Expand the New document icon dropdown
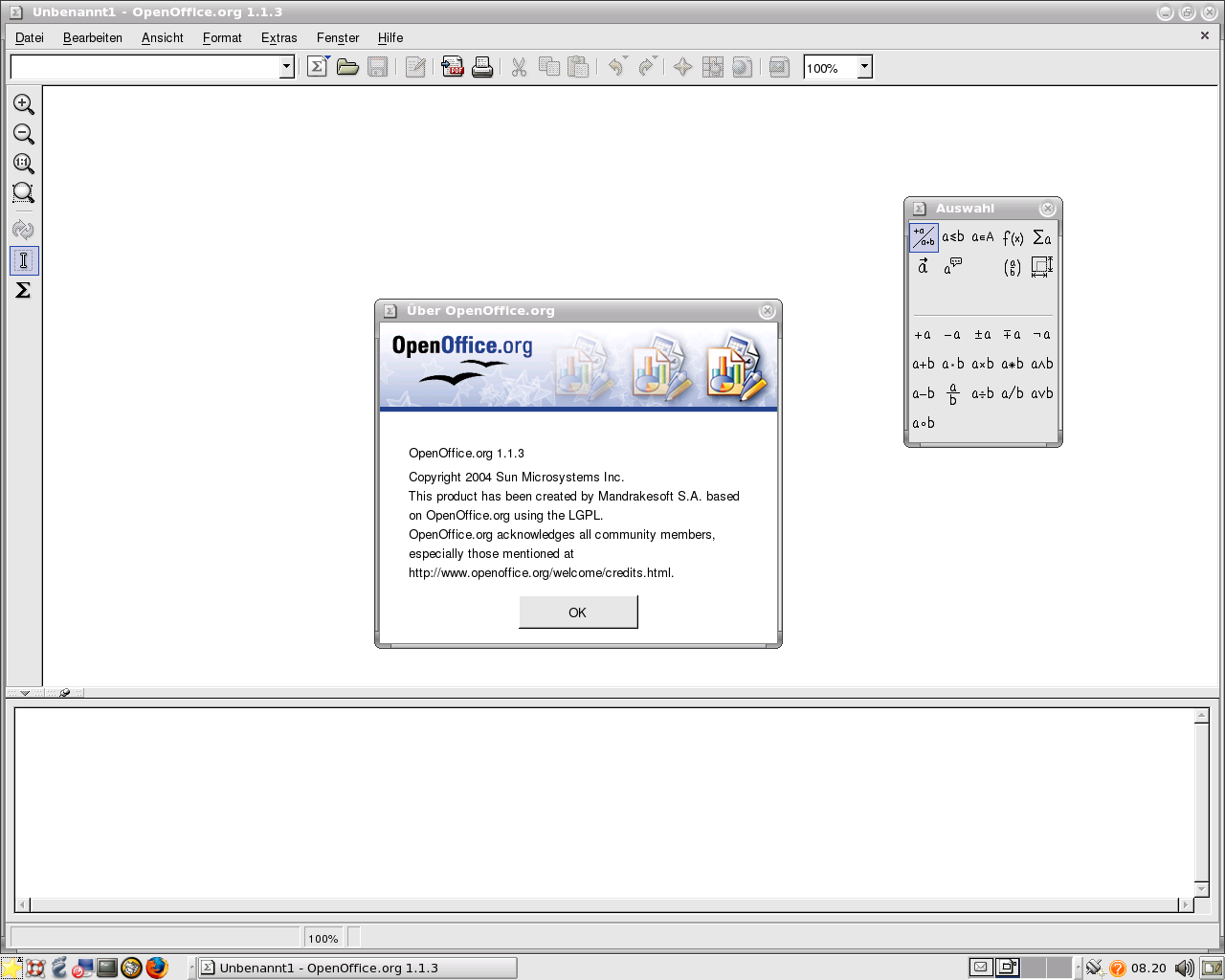The image size is (1225, 980). point(327,59)
